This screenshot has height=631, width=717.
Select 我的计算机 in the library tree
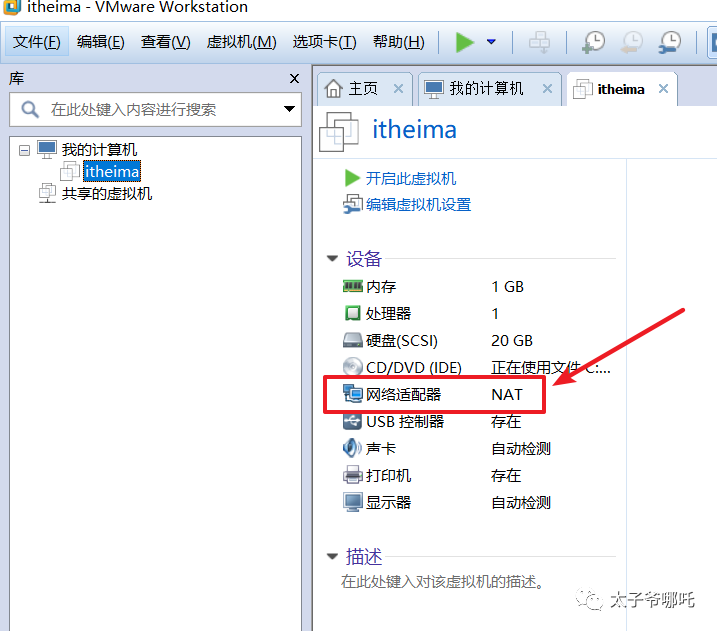point(99,150)
